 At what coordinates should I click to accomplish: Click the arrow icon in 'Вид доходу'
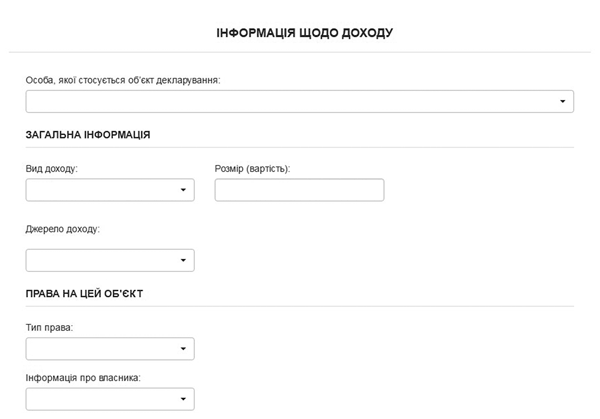click(x=183, y=190)
